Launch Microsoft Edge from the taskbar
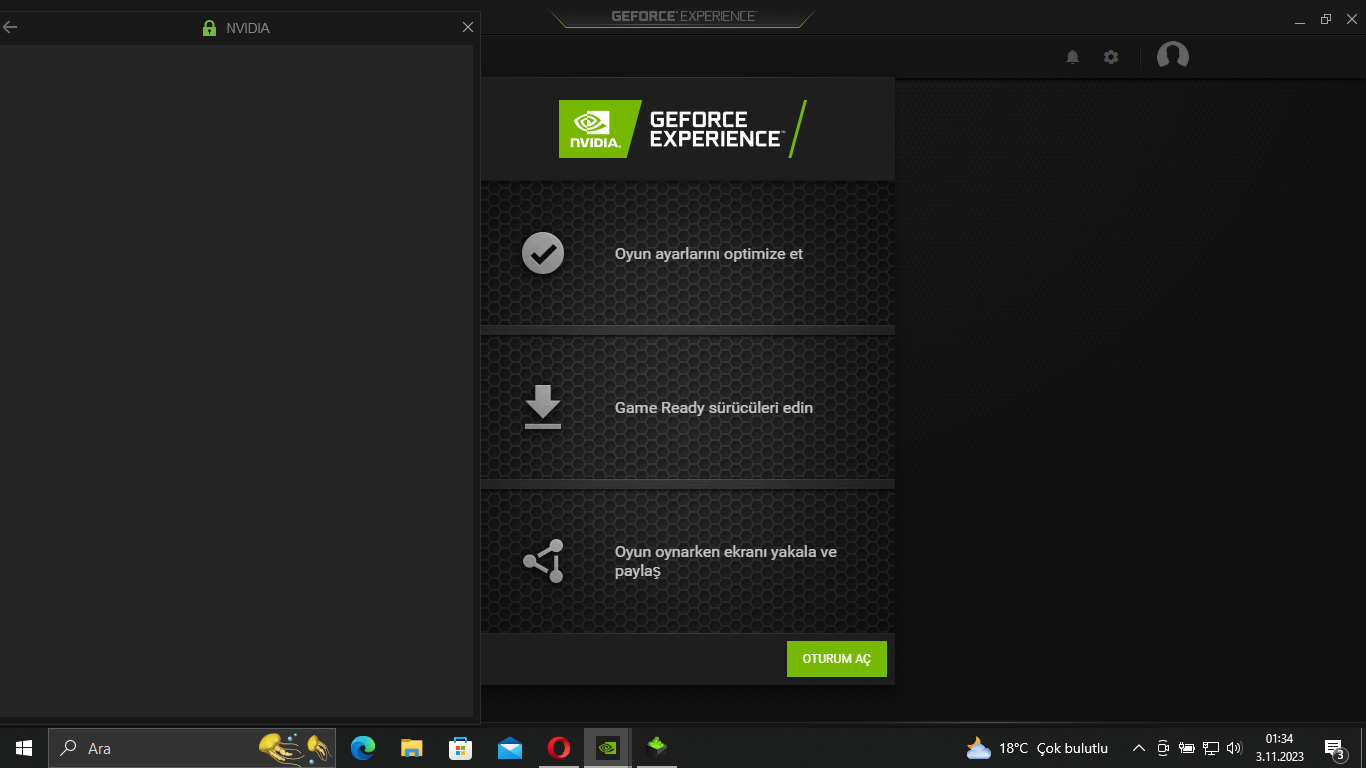 (362, 748)
